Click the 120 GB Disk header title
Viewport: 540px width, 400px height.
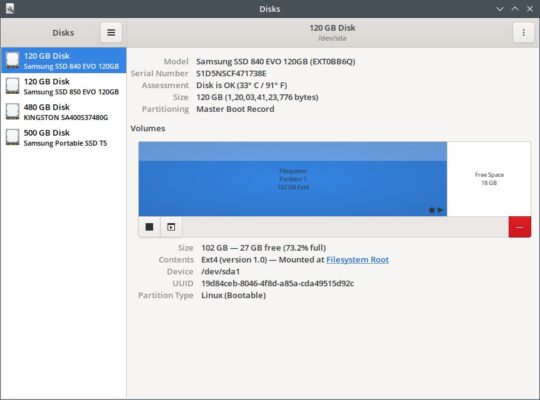point(332,28)
